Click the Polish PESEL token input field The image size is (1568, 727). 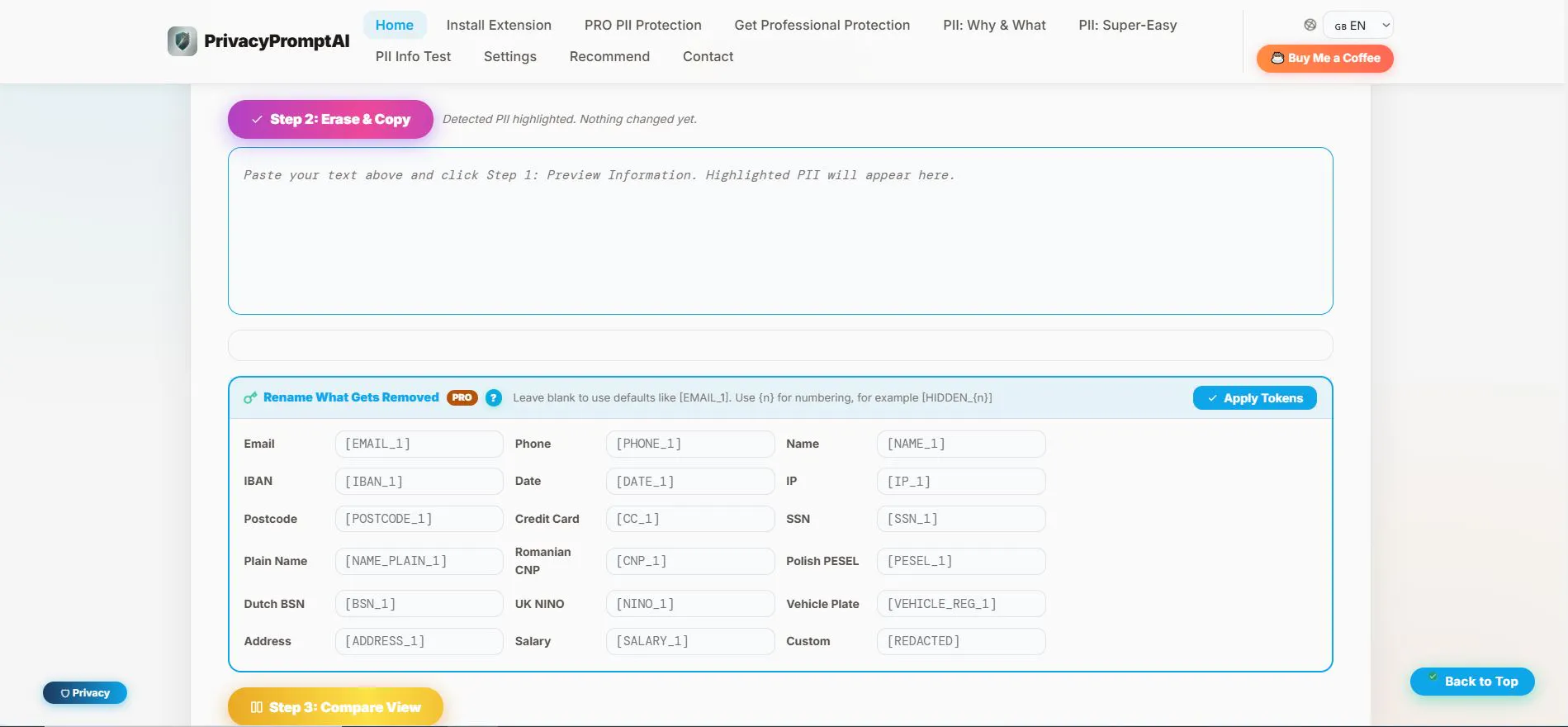coord(961,561)
